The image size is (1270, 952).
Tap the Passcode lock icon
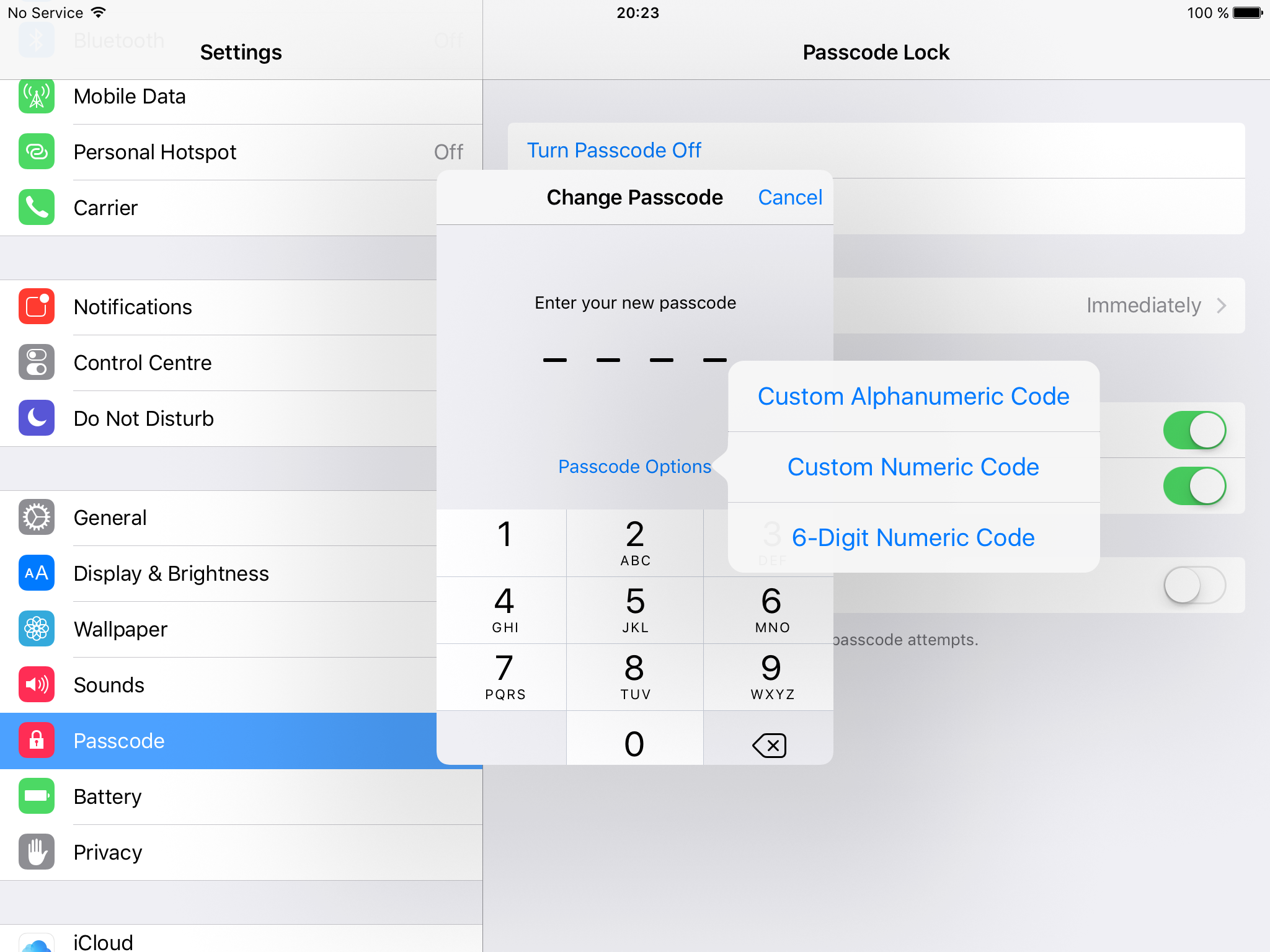[36, 740]
